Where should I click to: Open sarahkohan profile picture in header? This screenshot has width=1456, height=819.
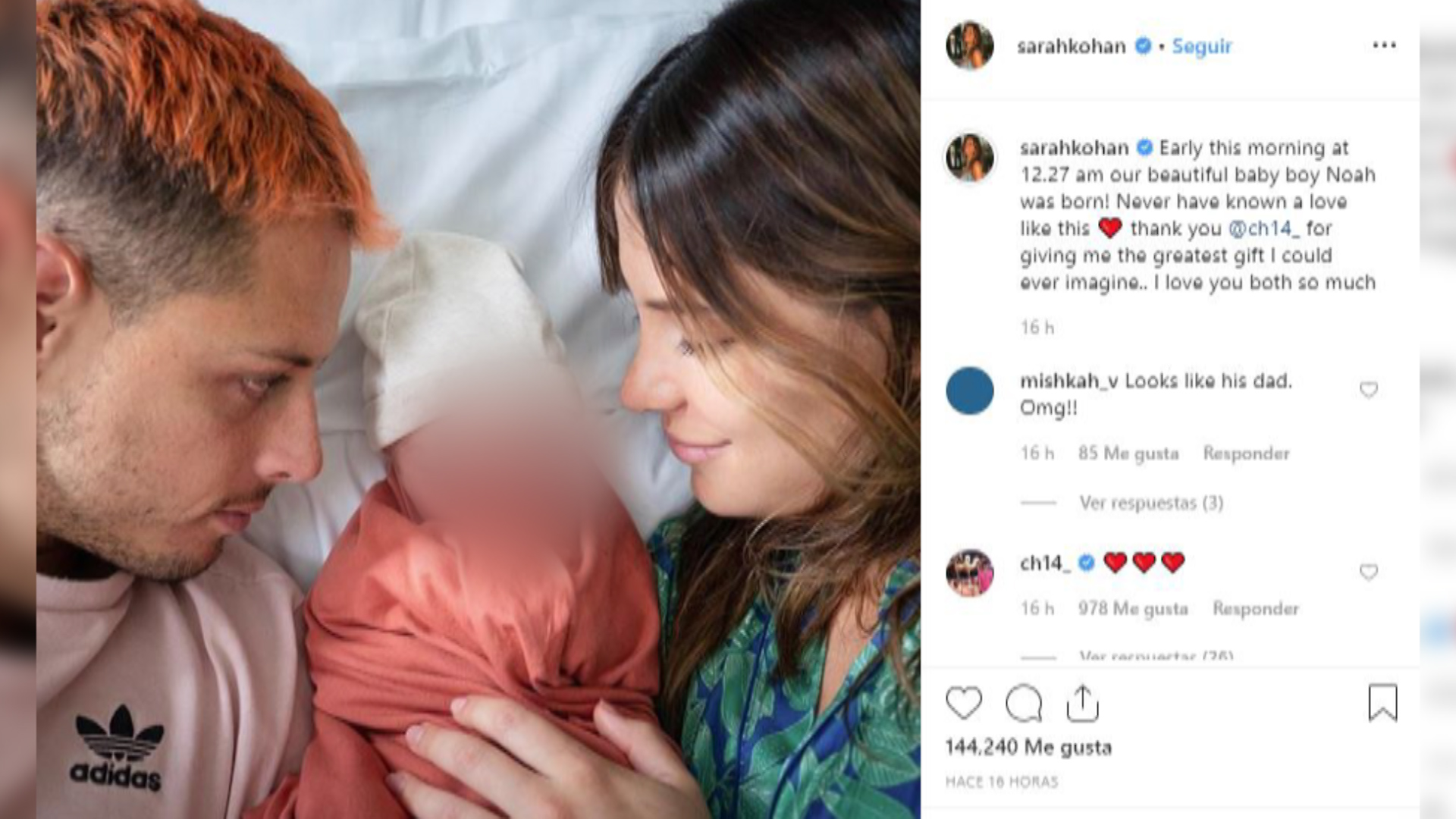[969, 45]
